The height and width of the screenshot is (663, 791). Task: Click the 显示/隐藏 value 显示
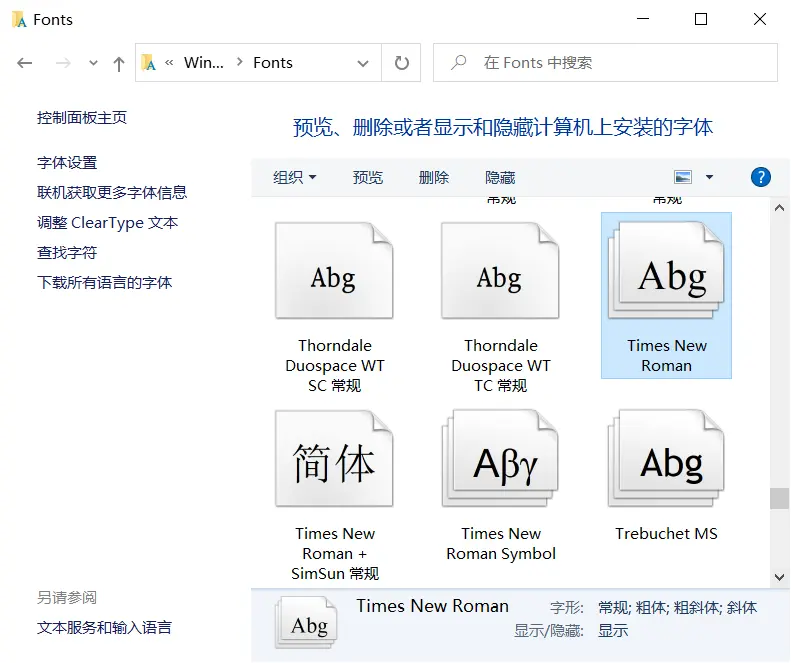click(613, 630)
